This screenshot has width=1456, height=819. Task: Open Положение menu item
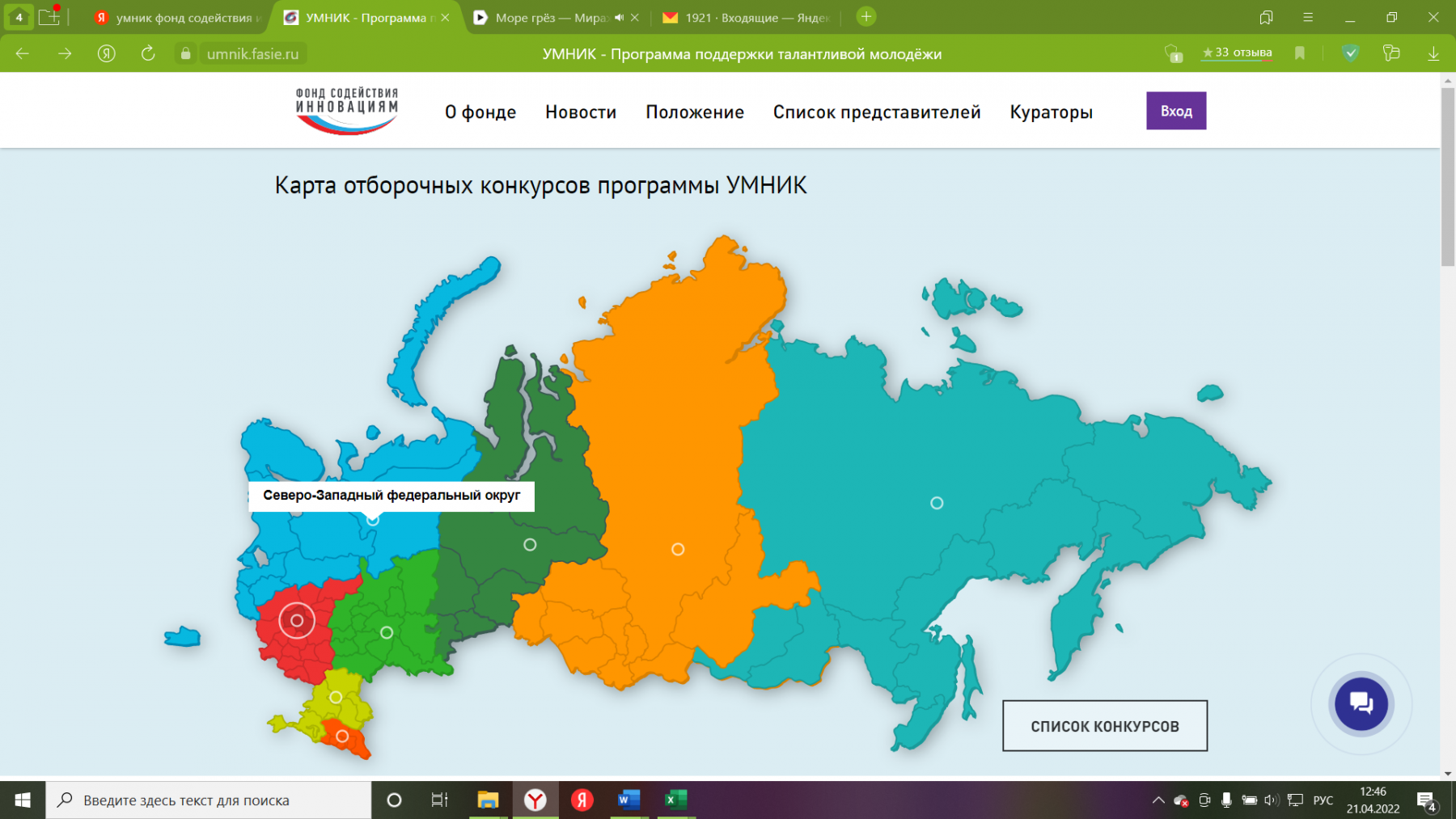coord(695,112)
